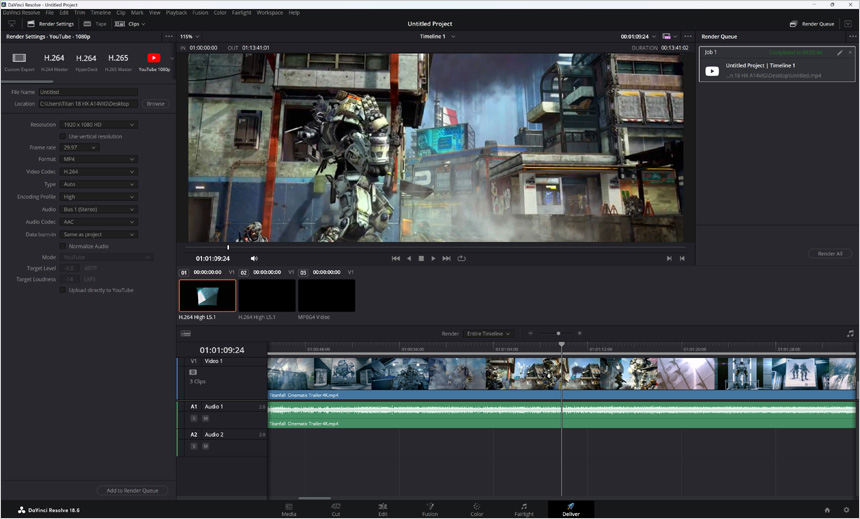Image resolution: width=860 pixels, height=519 pixels.
Task: Expand the Video Codec dropdown
Action: [98, 172]
